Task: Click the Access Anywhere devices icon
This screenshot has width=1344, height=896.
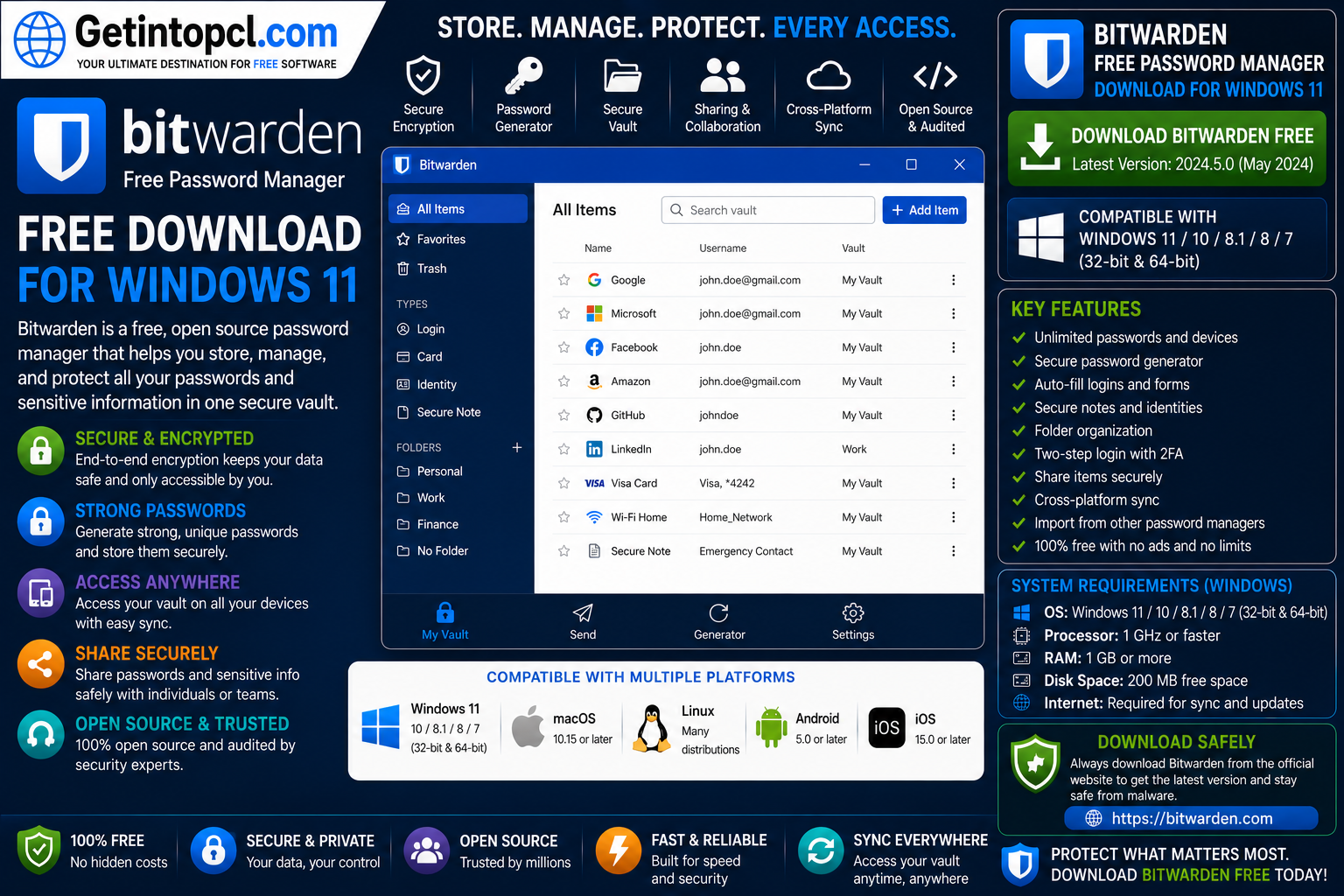Action: 40,593
